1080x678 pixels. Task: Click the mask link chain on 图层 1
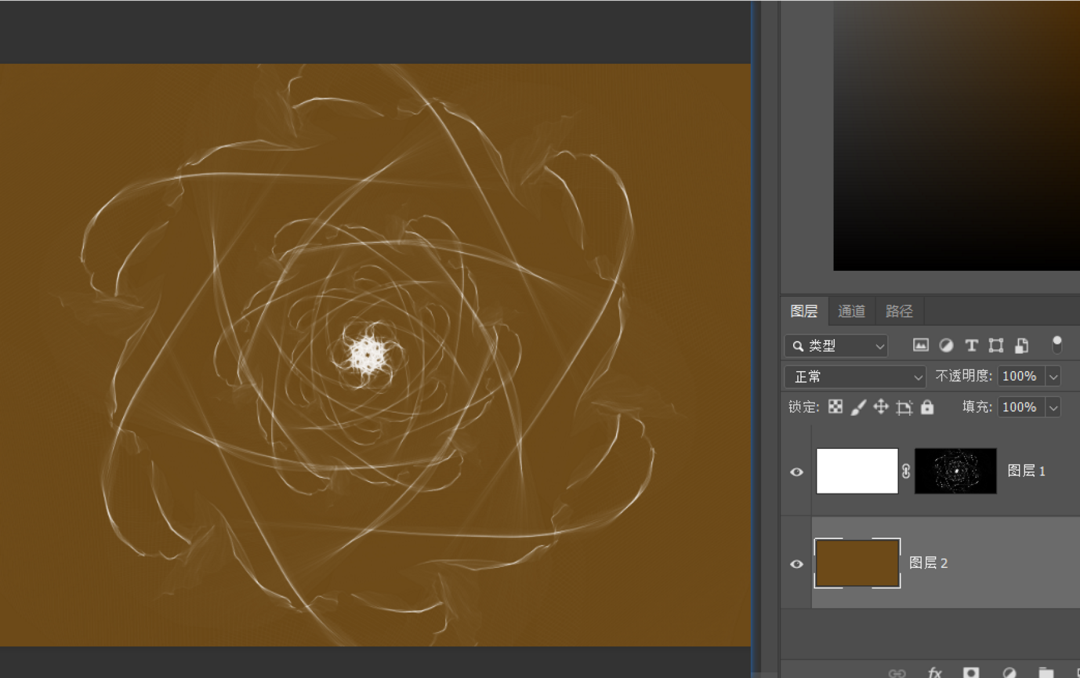(x=906, y=471)
